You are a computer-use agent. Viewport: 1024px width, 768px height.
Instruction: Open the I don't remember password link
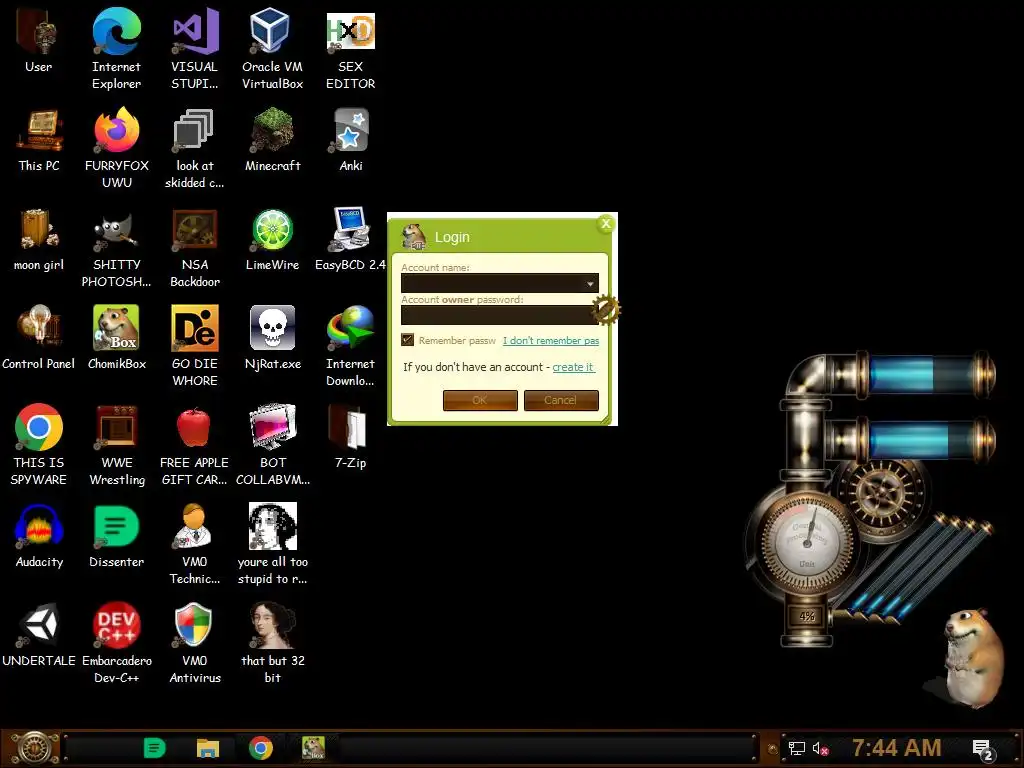tap(551, 340)
